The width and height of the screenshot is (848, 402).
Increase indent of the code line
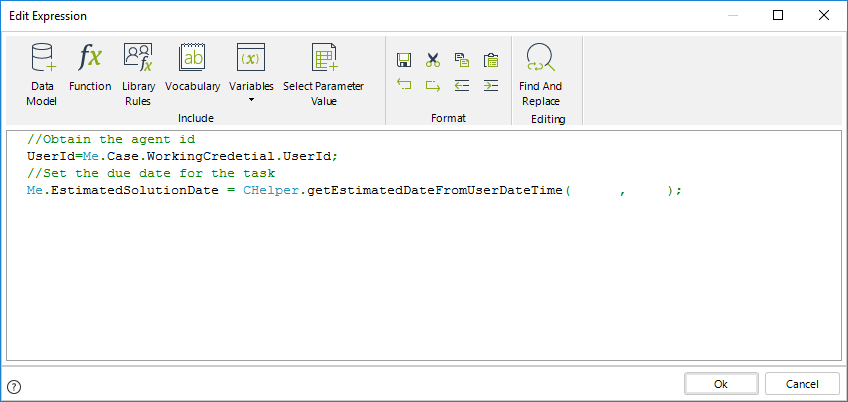490,85
